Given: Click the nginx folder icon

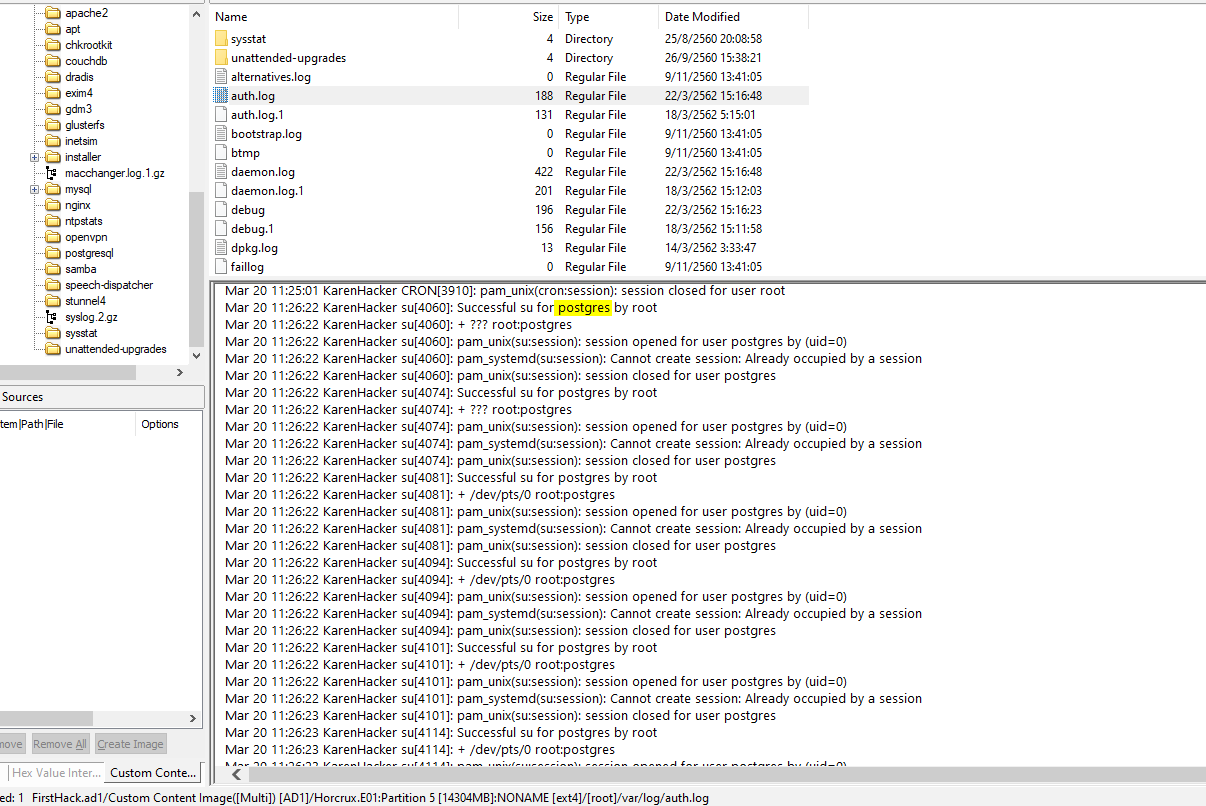Looking at the screenshot, I should (53, 205).
